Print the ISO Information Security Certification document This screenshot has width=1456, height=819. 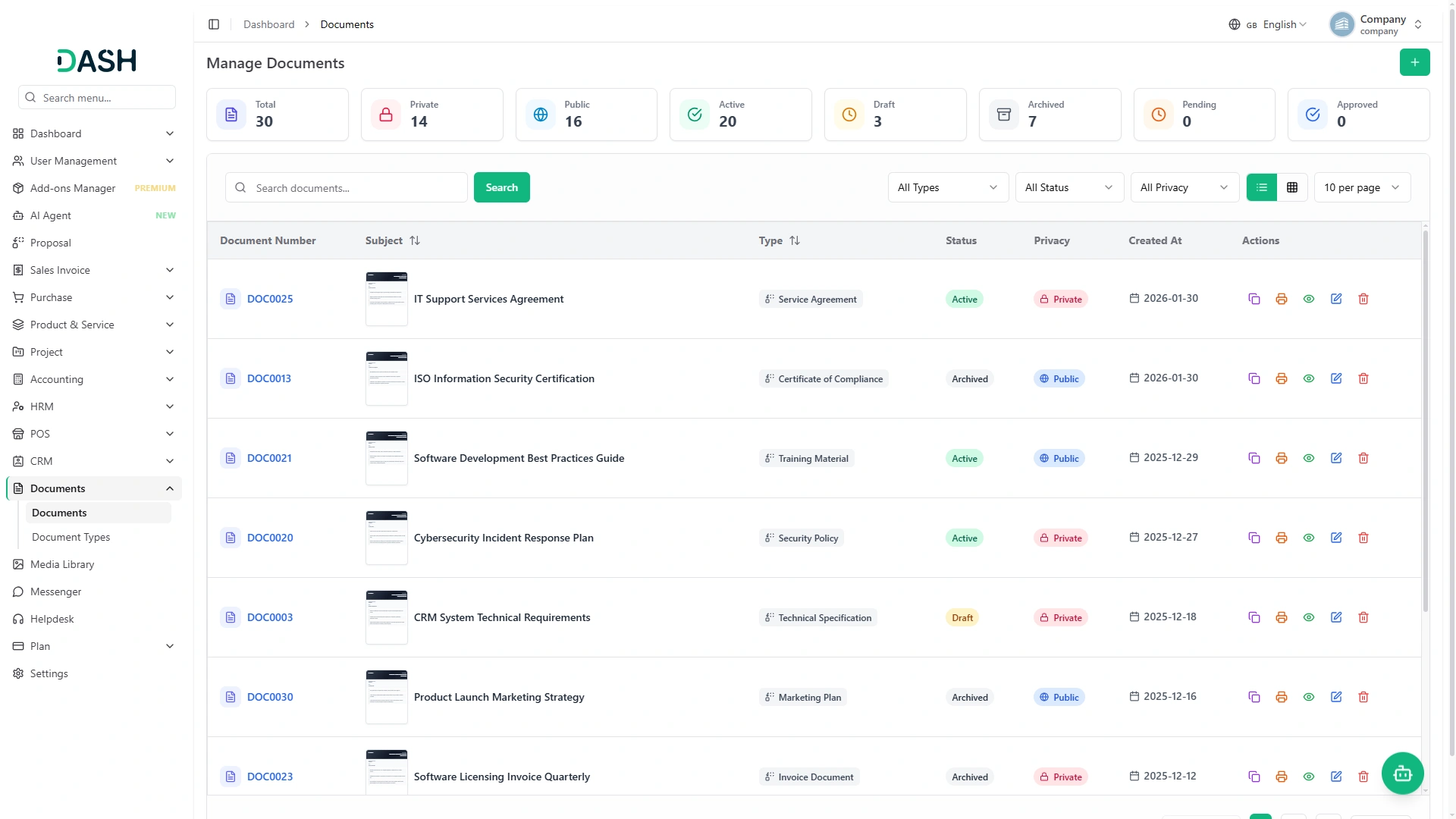coord(1281,378)
